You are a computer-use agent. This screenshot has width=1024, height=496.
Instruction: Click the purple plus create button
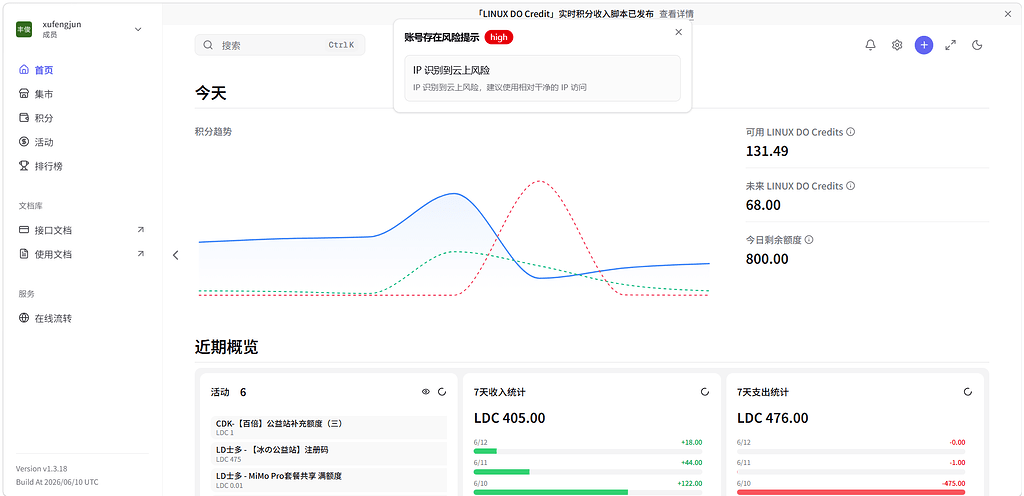pyautogui.click(x=923, y=45)
